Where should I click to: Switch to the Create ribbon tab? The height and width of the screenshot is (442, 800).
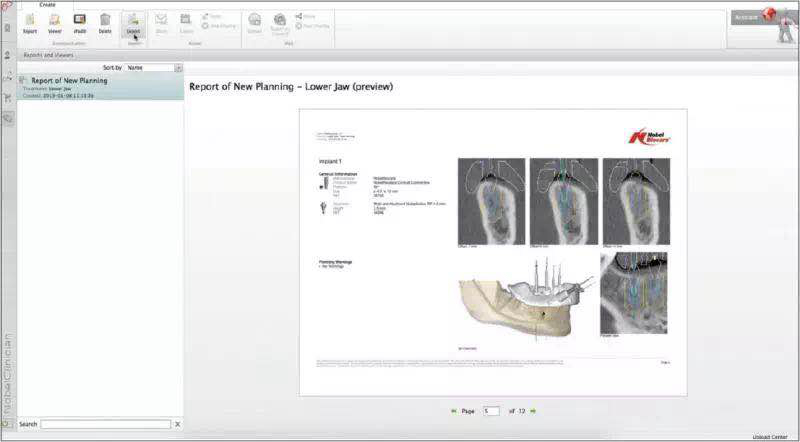(47, 5)
